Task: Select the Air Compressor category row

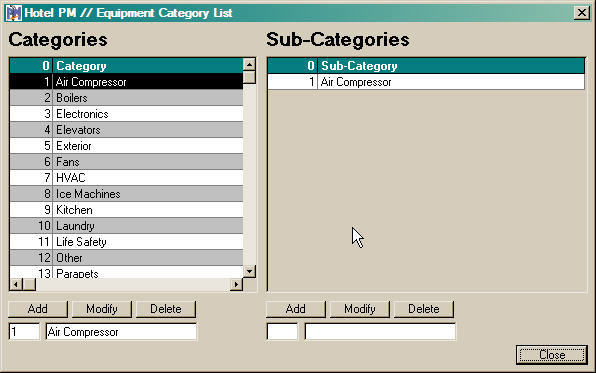Action: [x=126, y=82]
